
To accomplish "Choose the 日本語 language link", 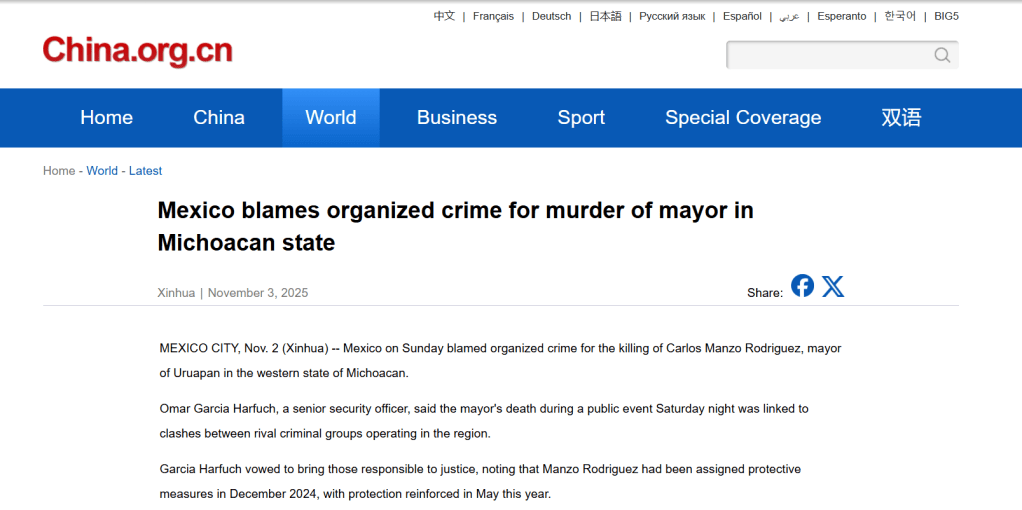I will tap(605, 16).
